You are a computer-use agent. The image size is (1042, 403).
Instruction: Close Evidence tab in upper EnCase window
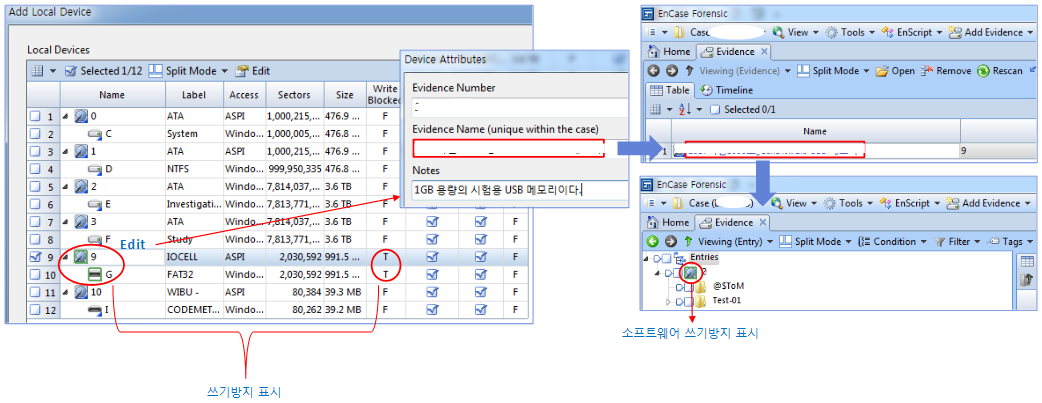764,52
